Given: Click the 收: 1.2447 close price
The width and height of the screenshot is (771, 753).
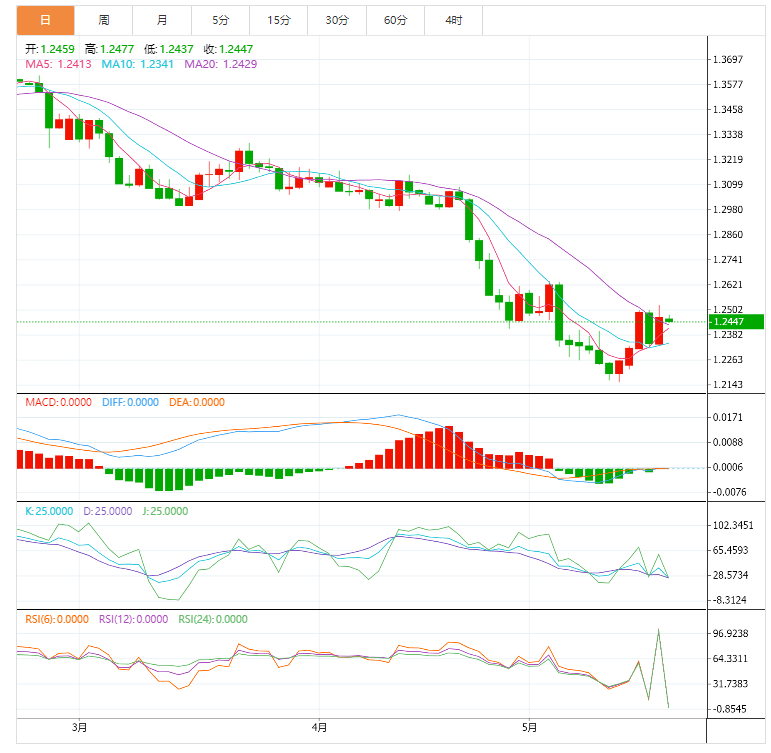Looking at the screenshot, I should (x=228, y=49).
